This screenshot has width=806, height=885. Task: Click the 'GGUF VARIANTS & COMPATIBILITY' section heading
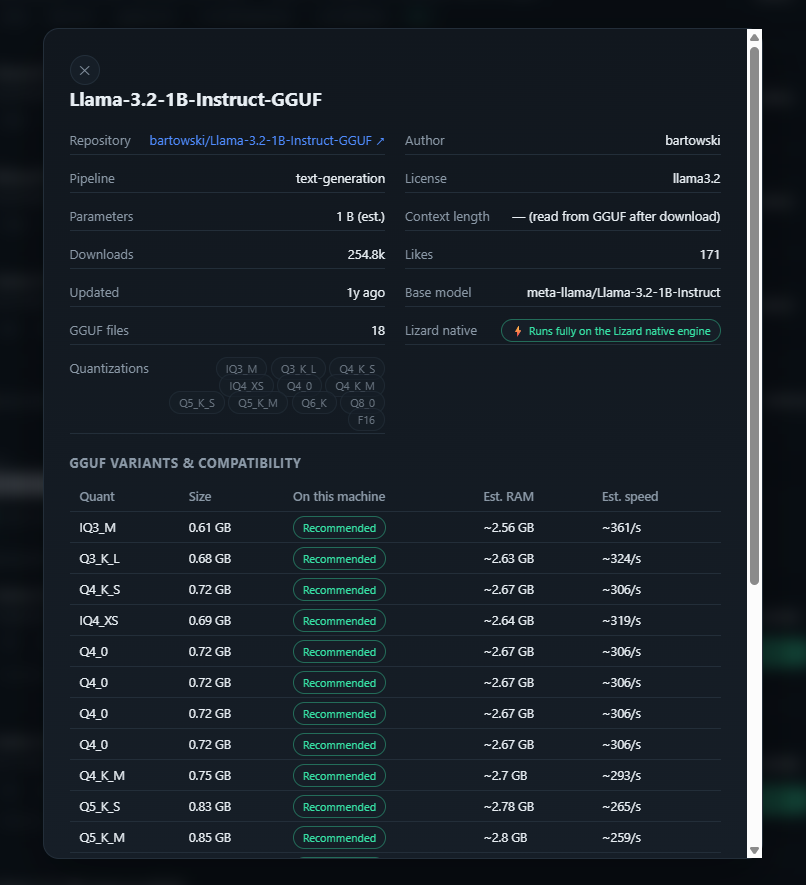(185, 463)
